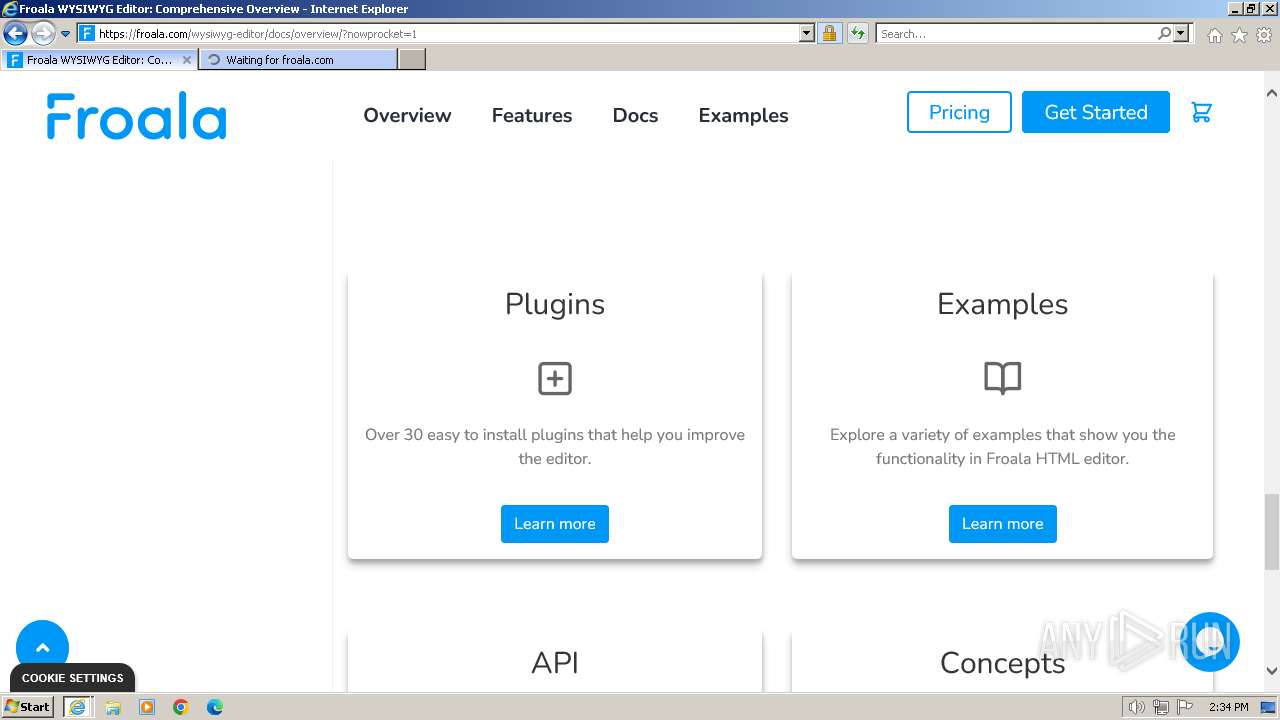This screenshot has width=1280, height=720.
Task: Click the Examples card heading
Action: coord(1002,304)
